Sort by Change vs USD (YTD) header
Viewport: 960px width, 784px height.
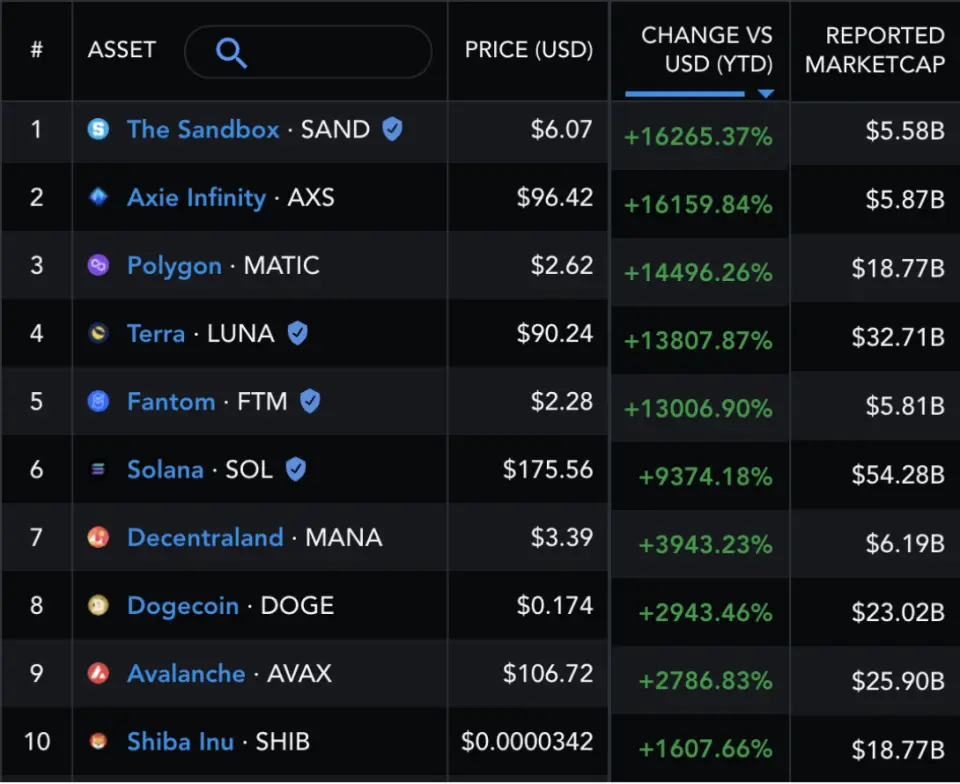pos(706,49)
